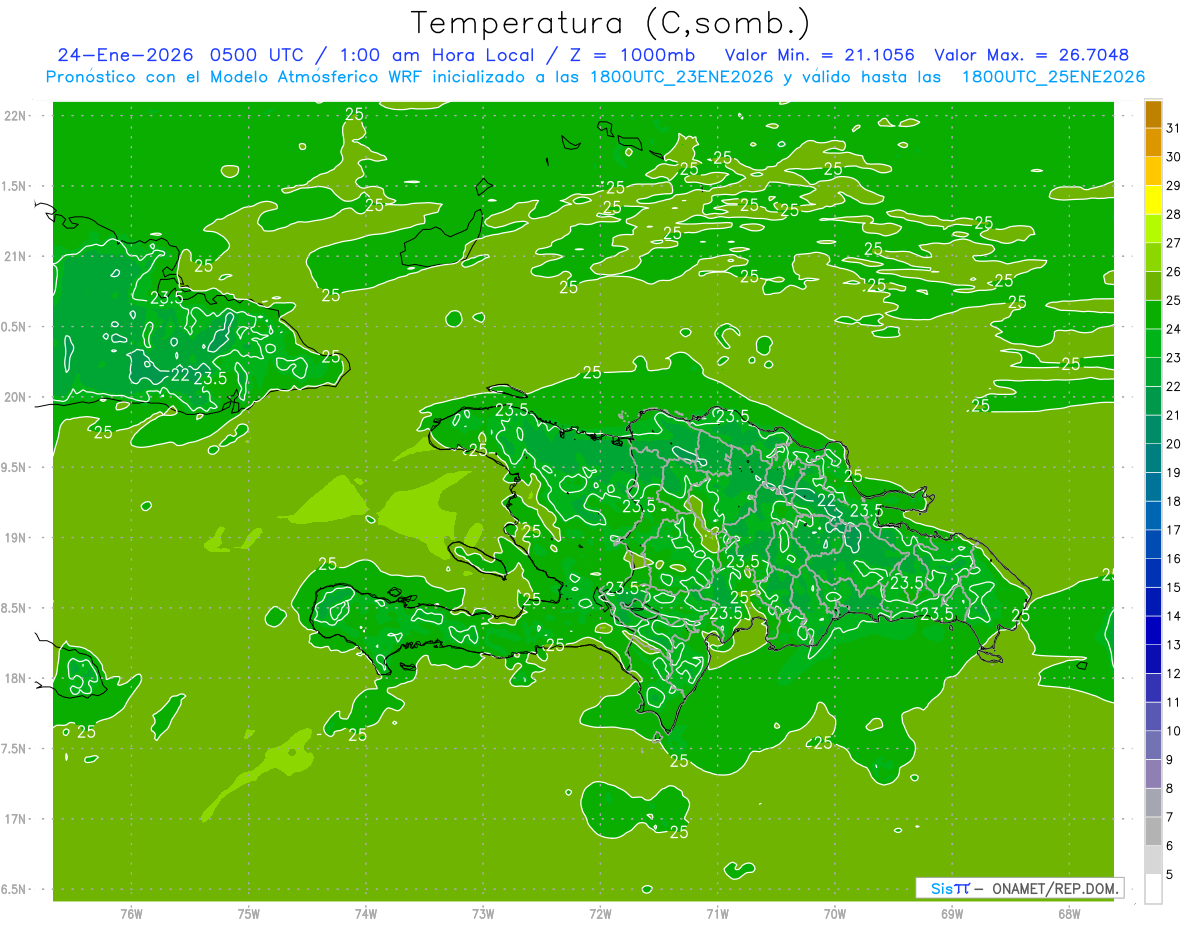1200x927 pixels.
Task: Click the '28' value on color scale
Action: [x=1174, y=214]
